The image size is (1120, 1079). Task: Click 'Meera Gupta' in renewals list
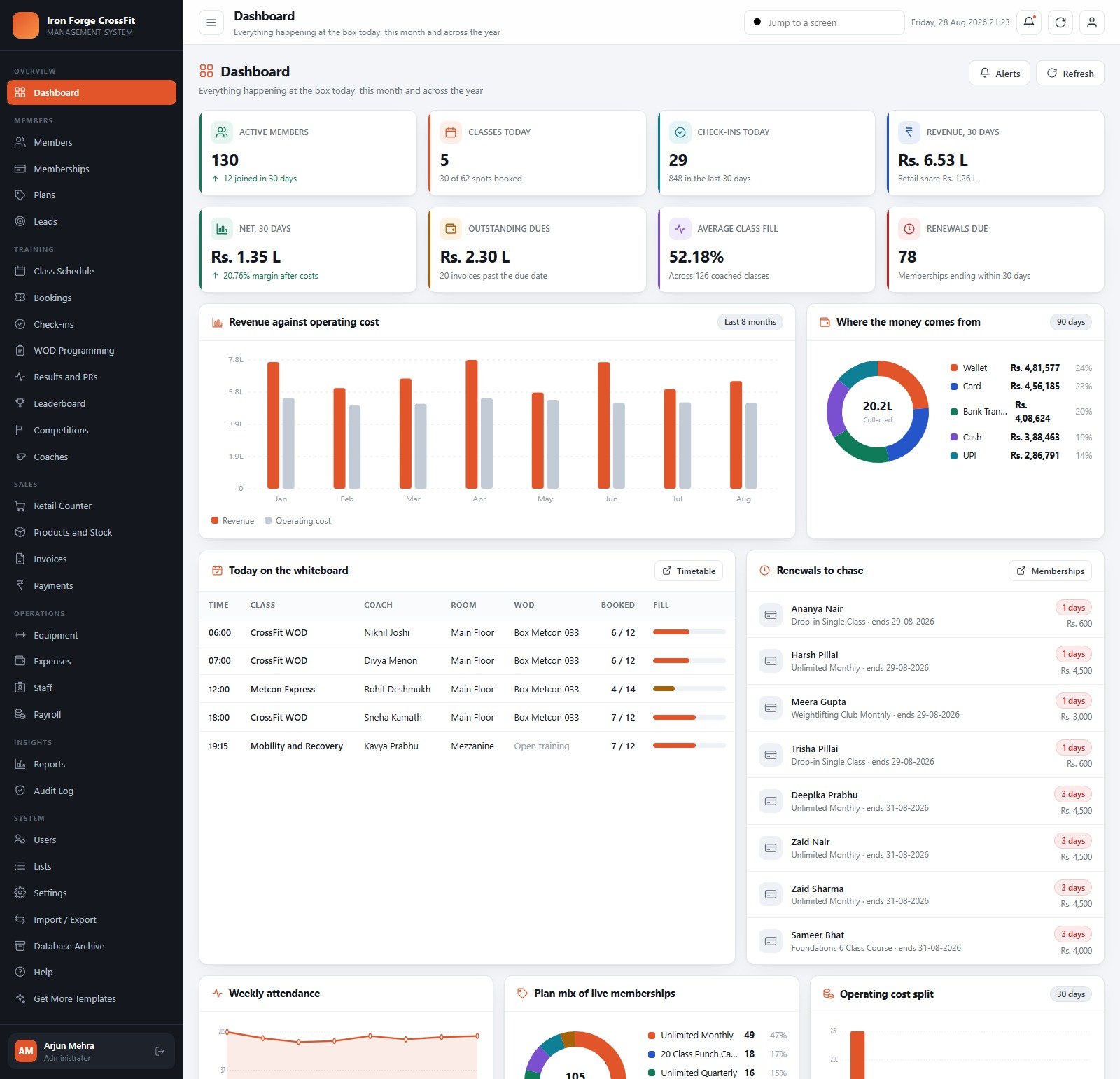819,702
